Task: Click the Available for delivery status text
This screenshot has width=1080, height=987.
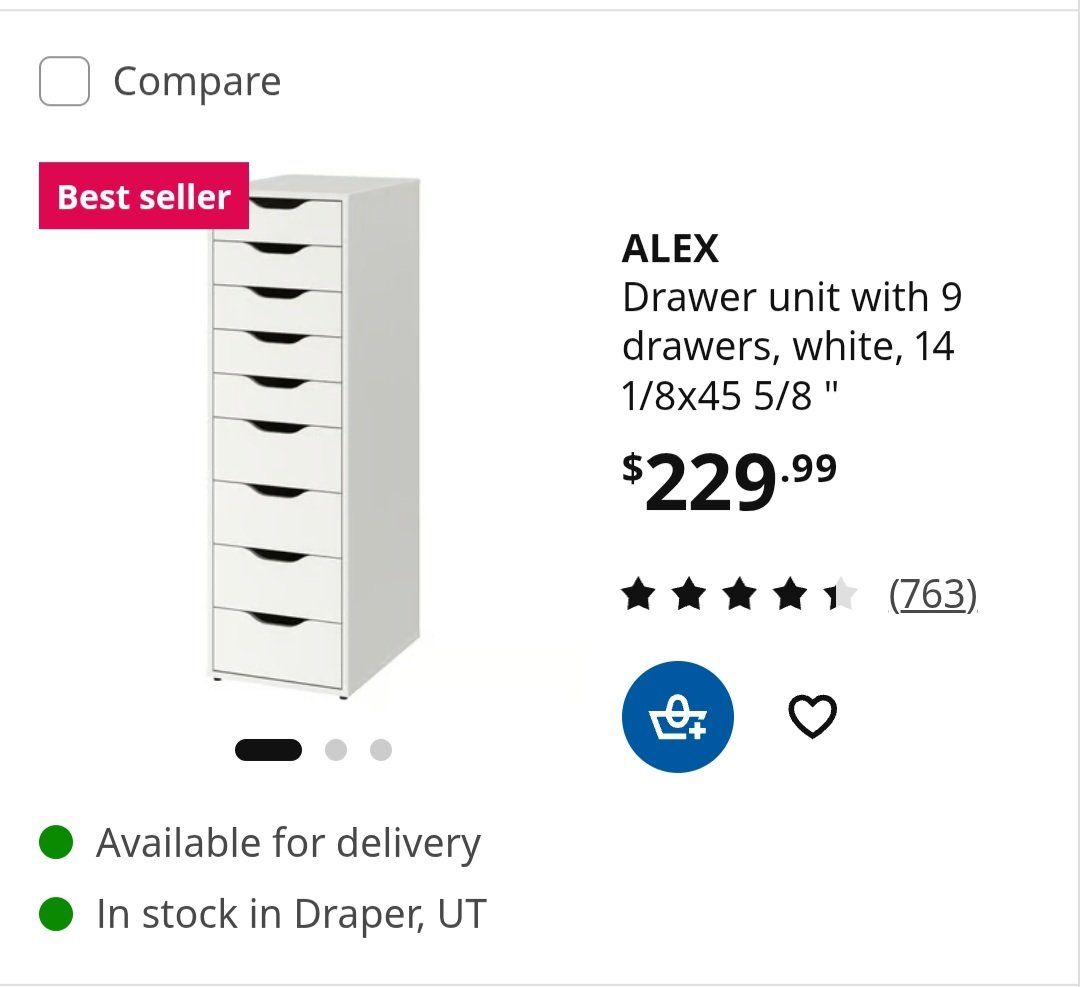Action: (x=289, y=843)
